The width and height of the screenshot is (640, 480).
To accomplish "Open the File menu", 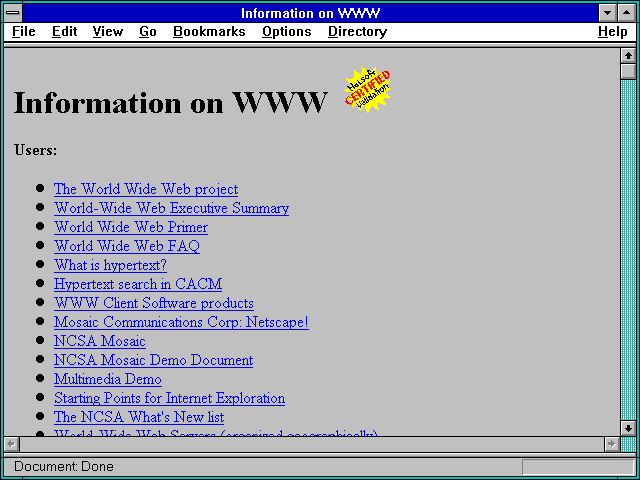I will (x=24, y=32).
